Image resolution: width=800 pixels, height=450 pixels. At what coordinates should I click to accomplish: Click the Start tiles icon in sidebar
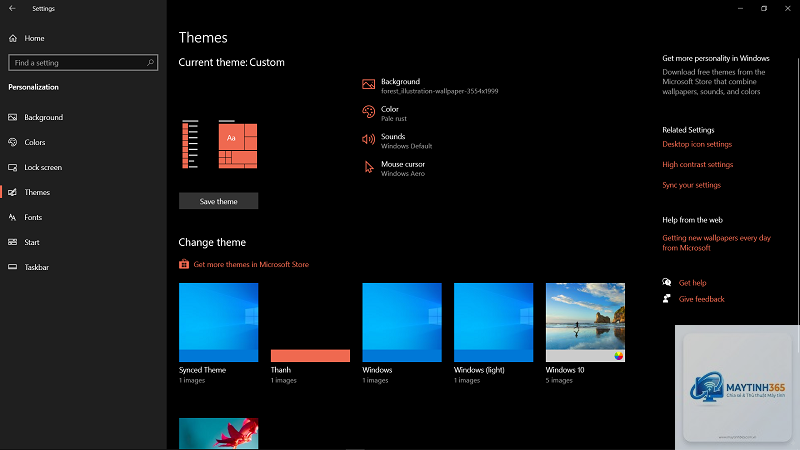(x=13, y=242)
